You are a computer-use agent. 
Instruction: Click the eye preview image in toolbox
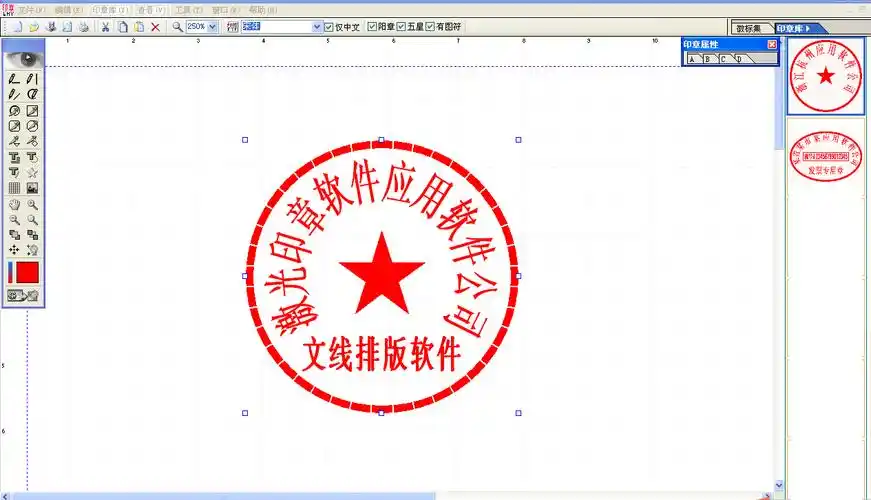coord(23,59)
